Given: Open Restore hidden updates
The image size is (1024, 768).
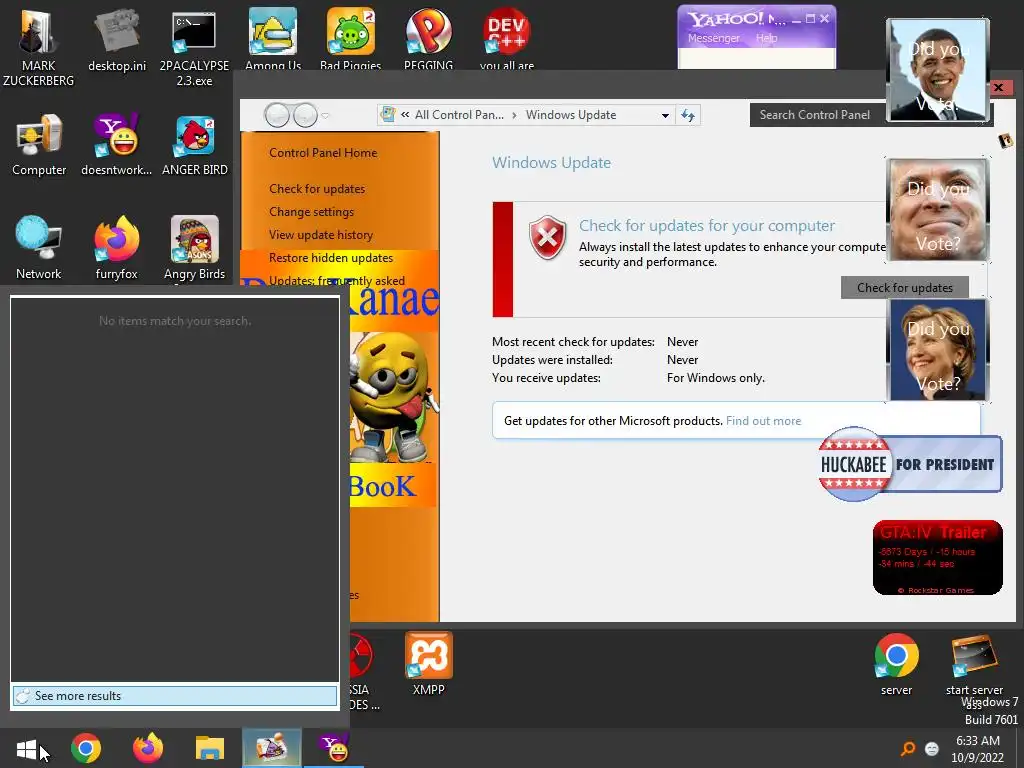Looking at the screenshot, I should 331,257.
